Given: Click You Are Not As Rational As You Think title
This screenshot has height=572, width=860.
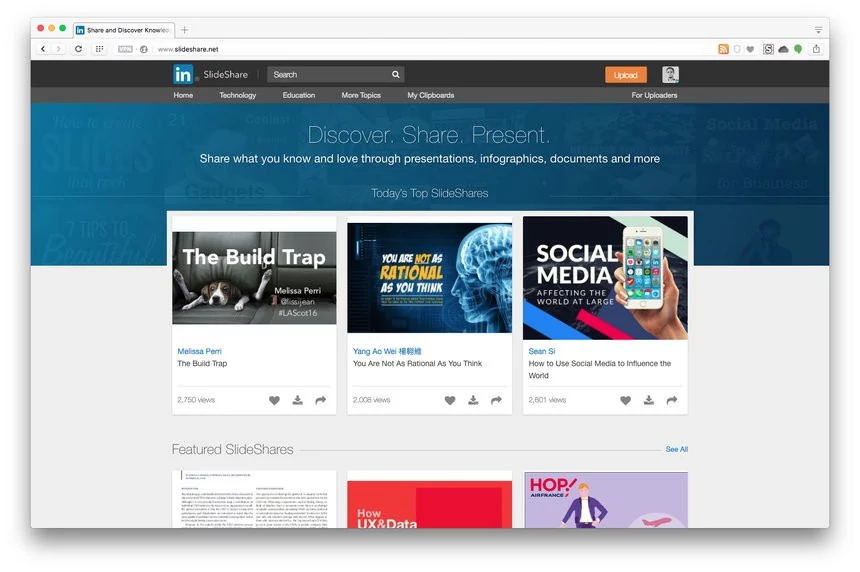Looking at the screenshot, I should 417,363.
